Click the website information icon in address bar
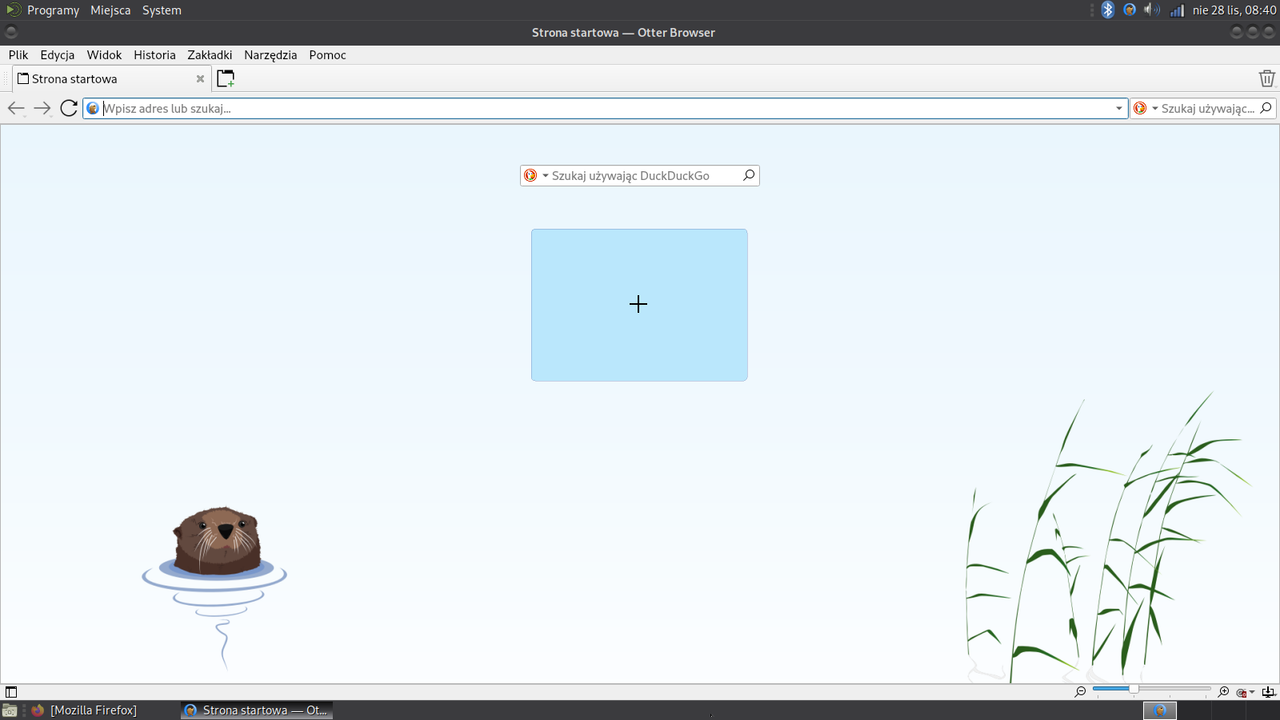The height and width of the screenshot is (720, 1280). (93, 108)
